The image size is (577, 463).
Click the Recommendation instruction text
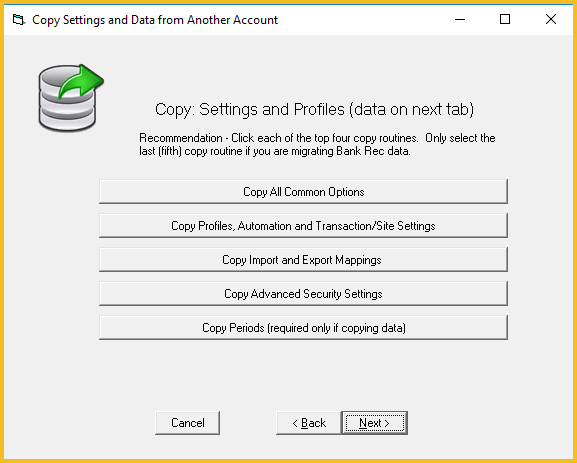click(x=317, y=144)
